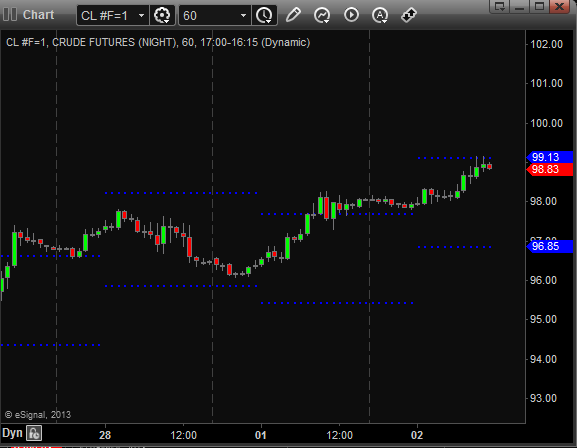
Task: Click the chart title text CRUDE FUTURES (NIGHT)
Action: click(115, 42)
